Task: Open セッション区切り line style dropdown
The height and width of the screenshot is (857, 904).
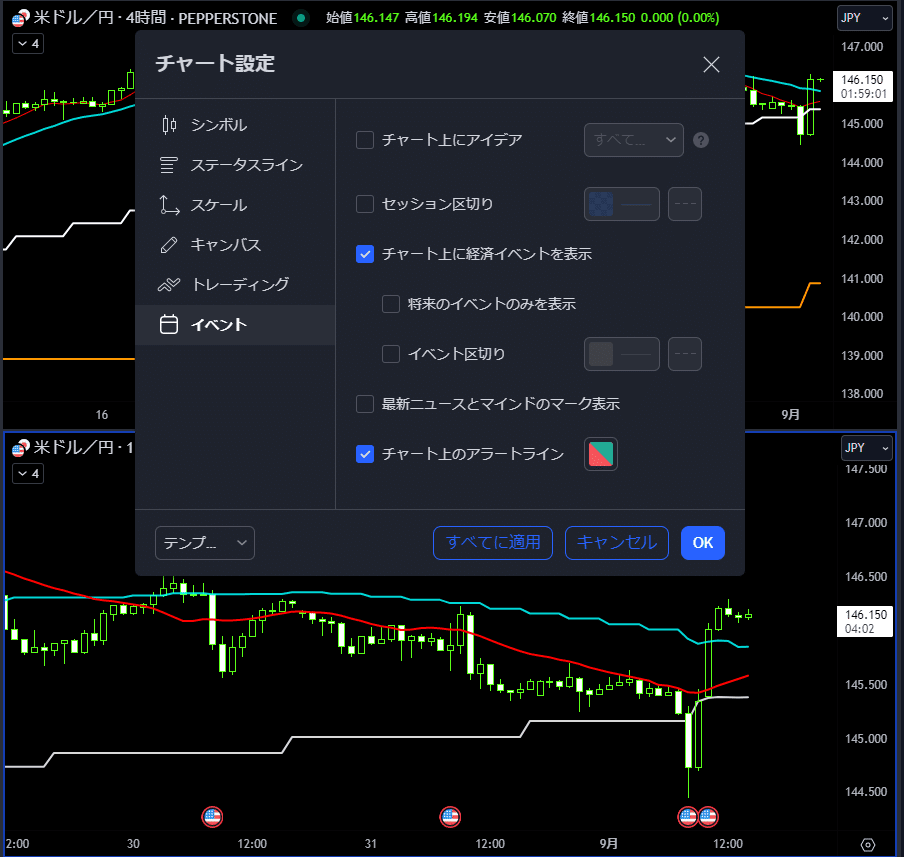Action: 685,204
